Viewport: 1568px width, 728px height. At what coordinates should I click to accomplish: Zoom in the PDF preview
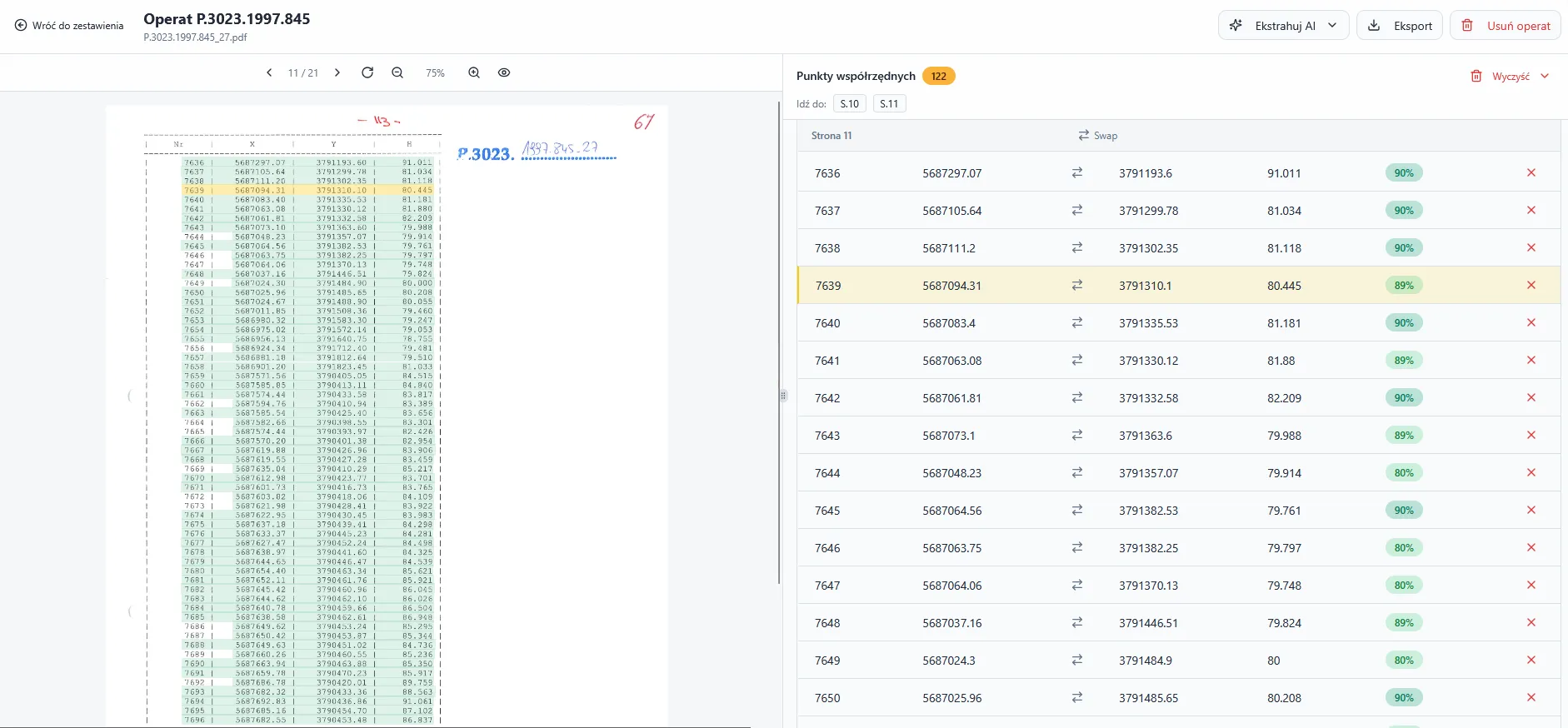(474, 72)
